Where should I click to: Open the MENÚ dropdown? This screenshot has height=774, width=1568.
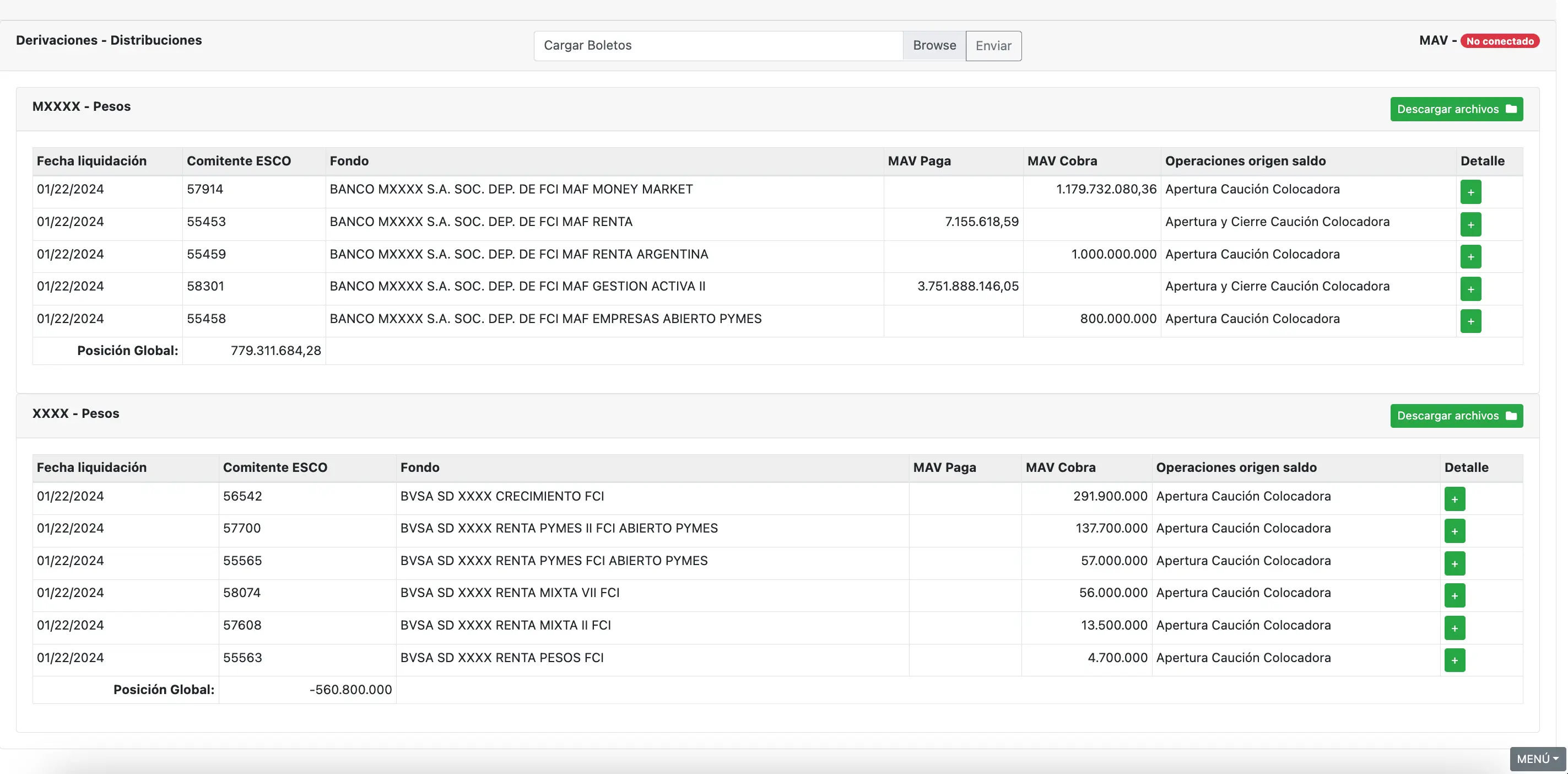tap(1537, 759)
